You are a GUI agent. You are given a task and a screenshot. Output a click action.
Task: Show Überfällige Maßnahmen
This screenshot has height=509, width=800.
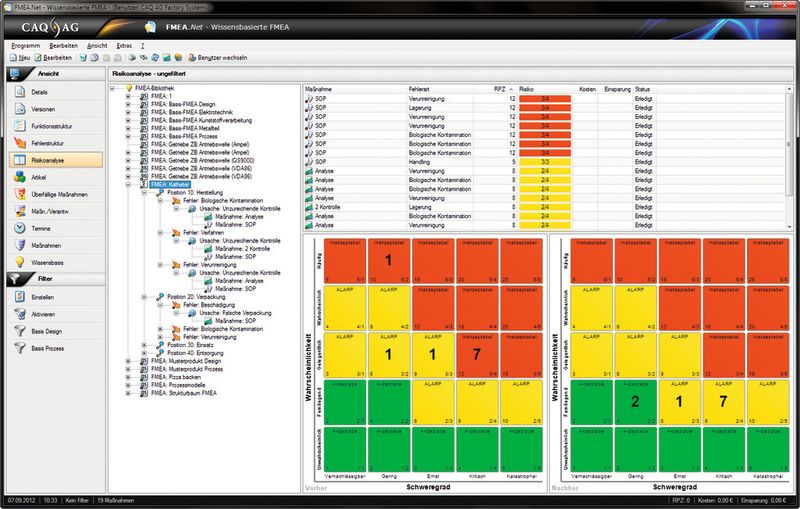(56, 194)
